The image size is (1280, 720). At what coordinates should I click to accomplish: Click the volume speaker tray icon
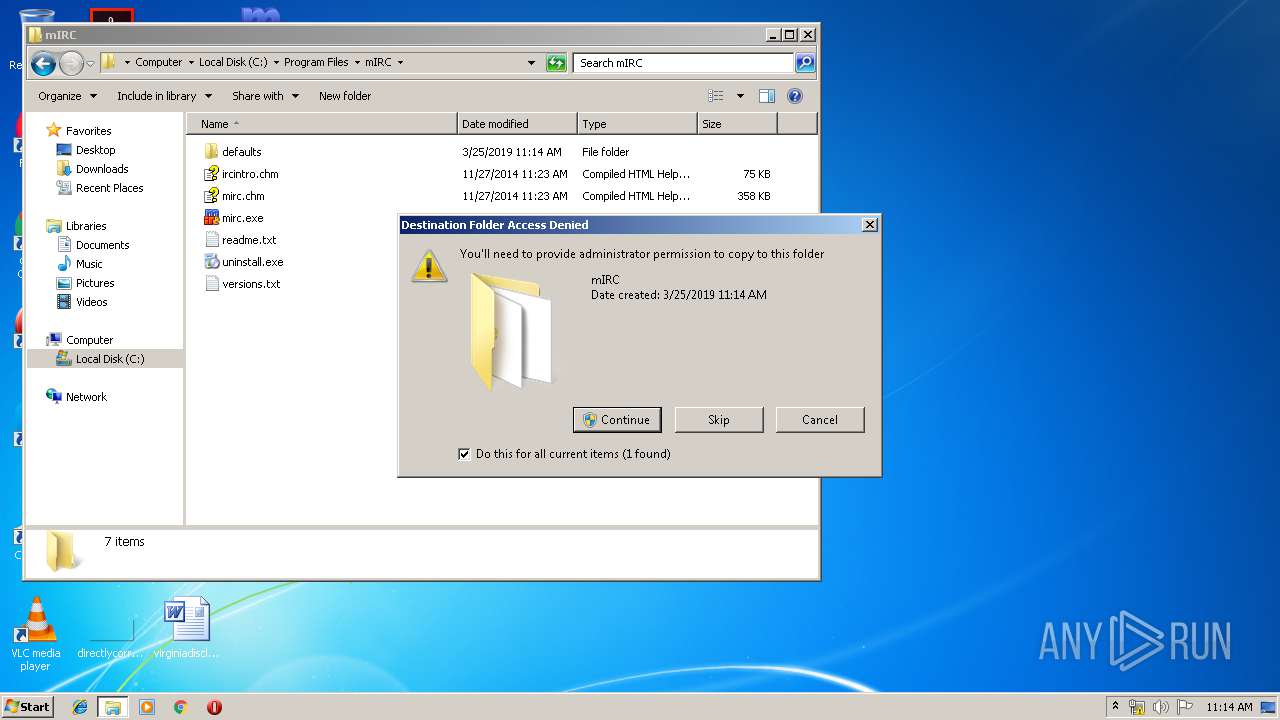[x=1161, y=707]
